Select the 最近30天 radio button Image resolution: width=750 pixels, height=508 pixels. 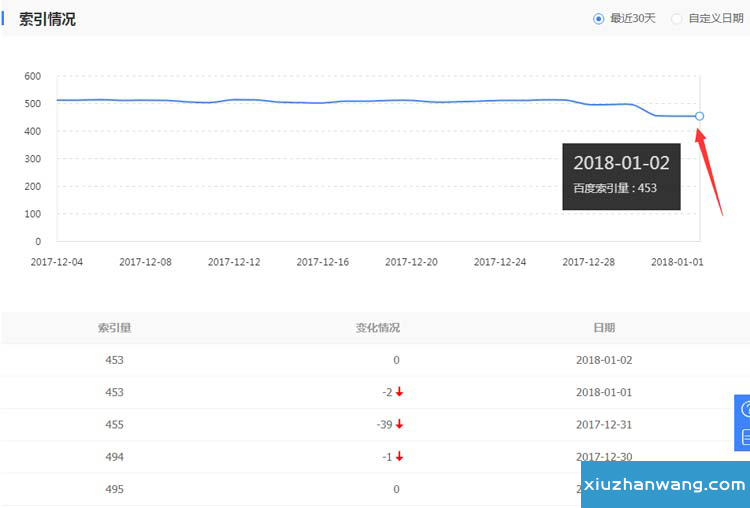(x=599, y=18)
